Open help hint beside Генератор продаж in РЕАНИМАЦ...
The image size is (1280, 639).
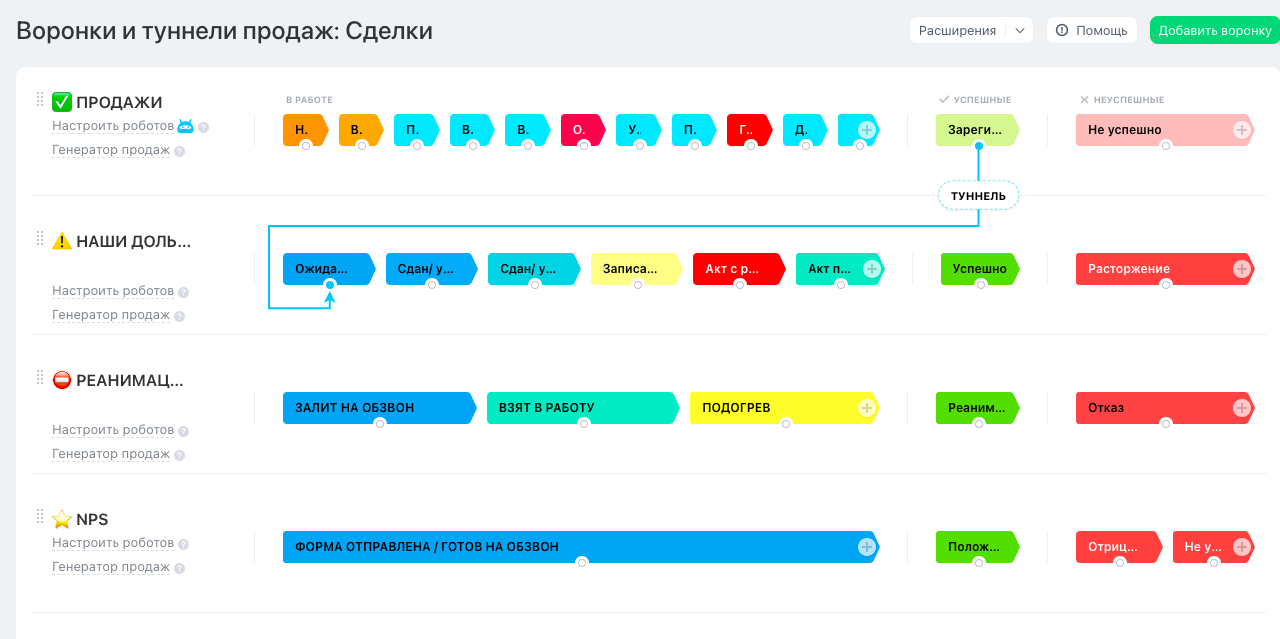180,456
